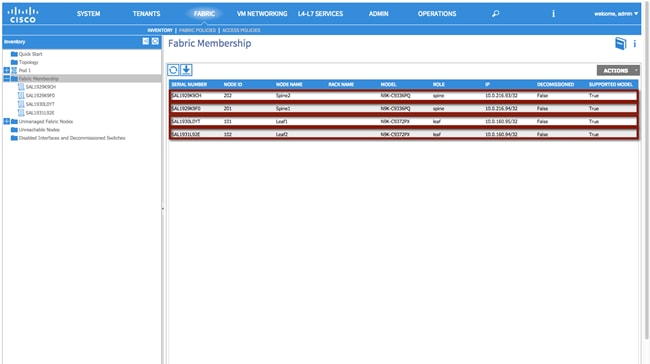Image resolution: width=650 pixels, height=364 pixels.
Task: Select the Topology item in the Inventory tree
Action: point(28,62)
